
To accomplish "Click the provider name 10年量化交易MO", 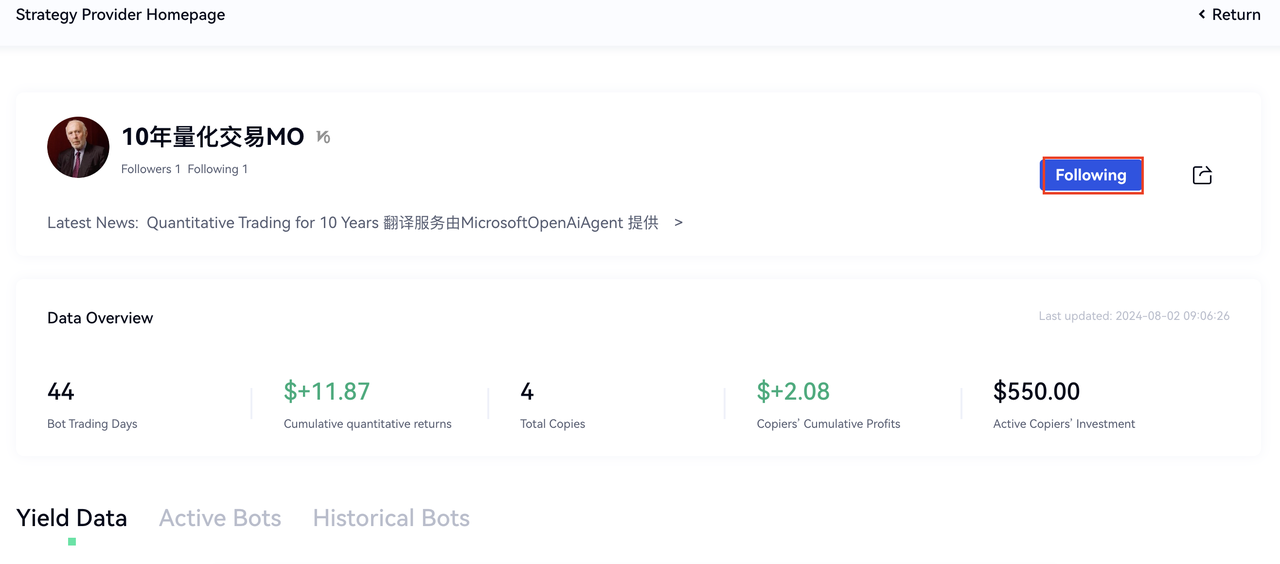I will pyautogui.click(x=212, y=137).
